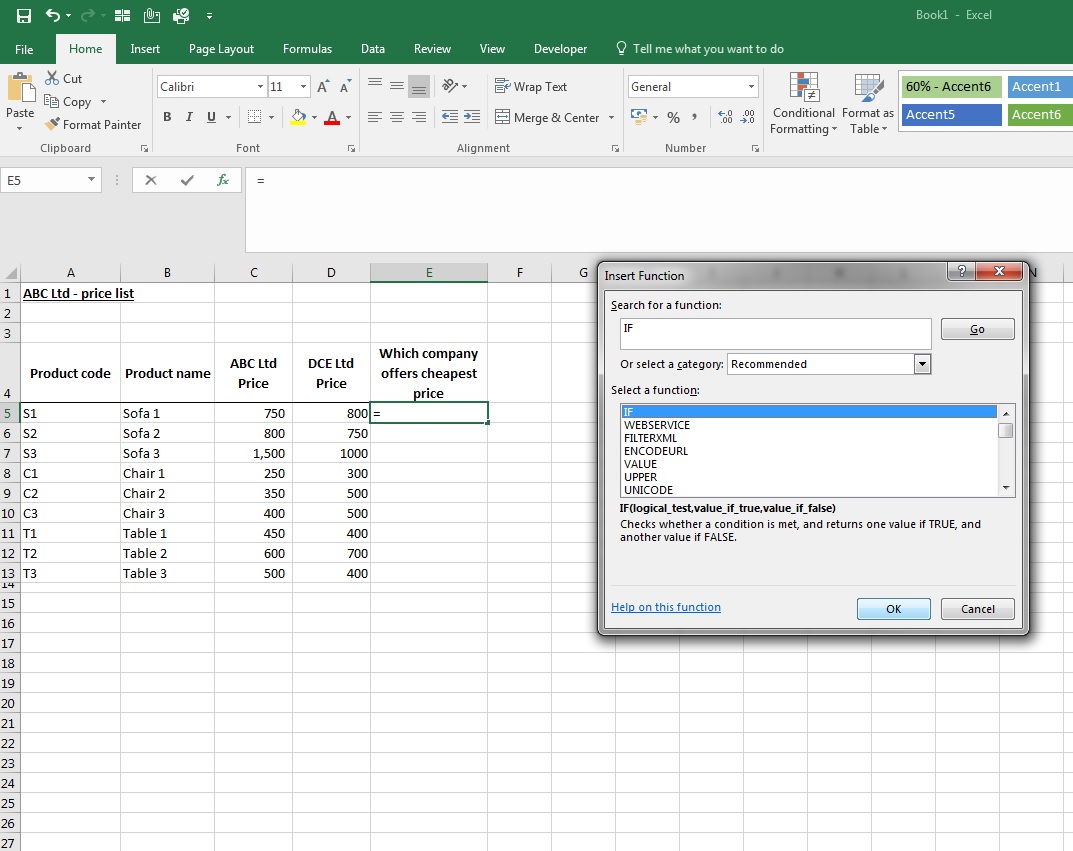The width and height of the screenshot is (1073, 851).
Task: Select VALUE in the function list
Action: coord(641,464)
